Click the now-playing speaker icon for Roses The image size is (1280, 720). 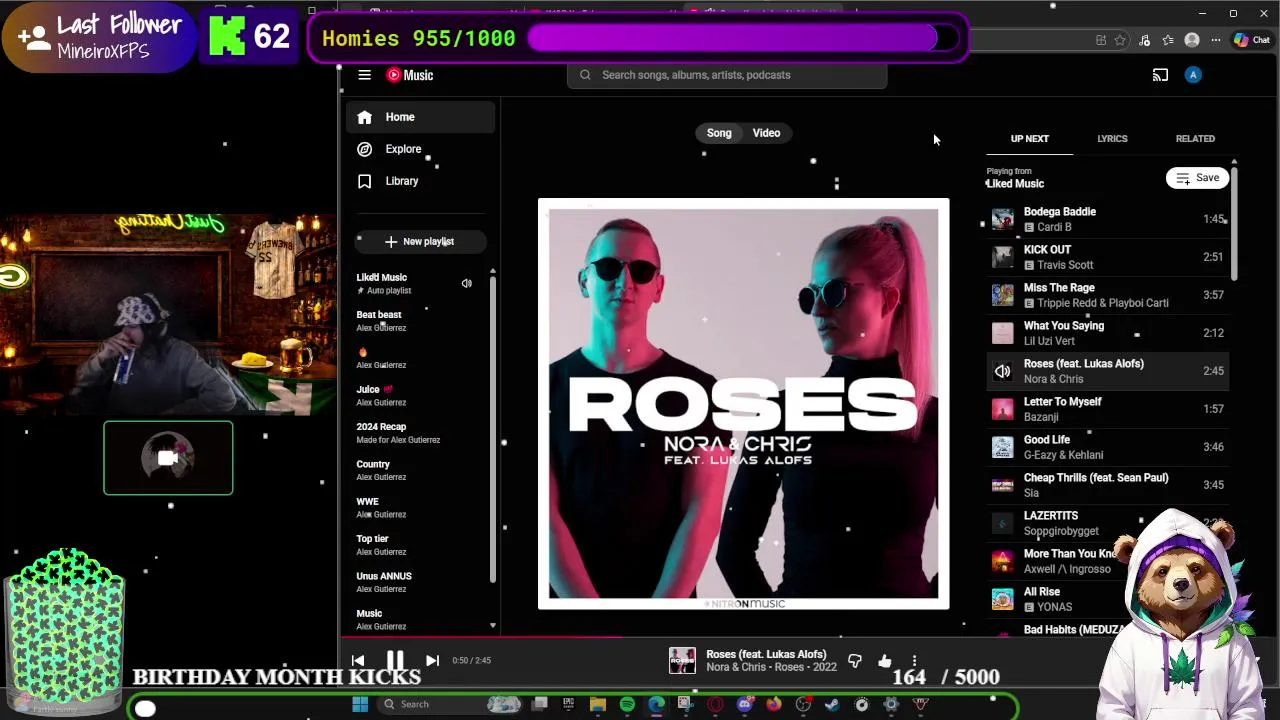[1002, 371]
